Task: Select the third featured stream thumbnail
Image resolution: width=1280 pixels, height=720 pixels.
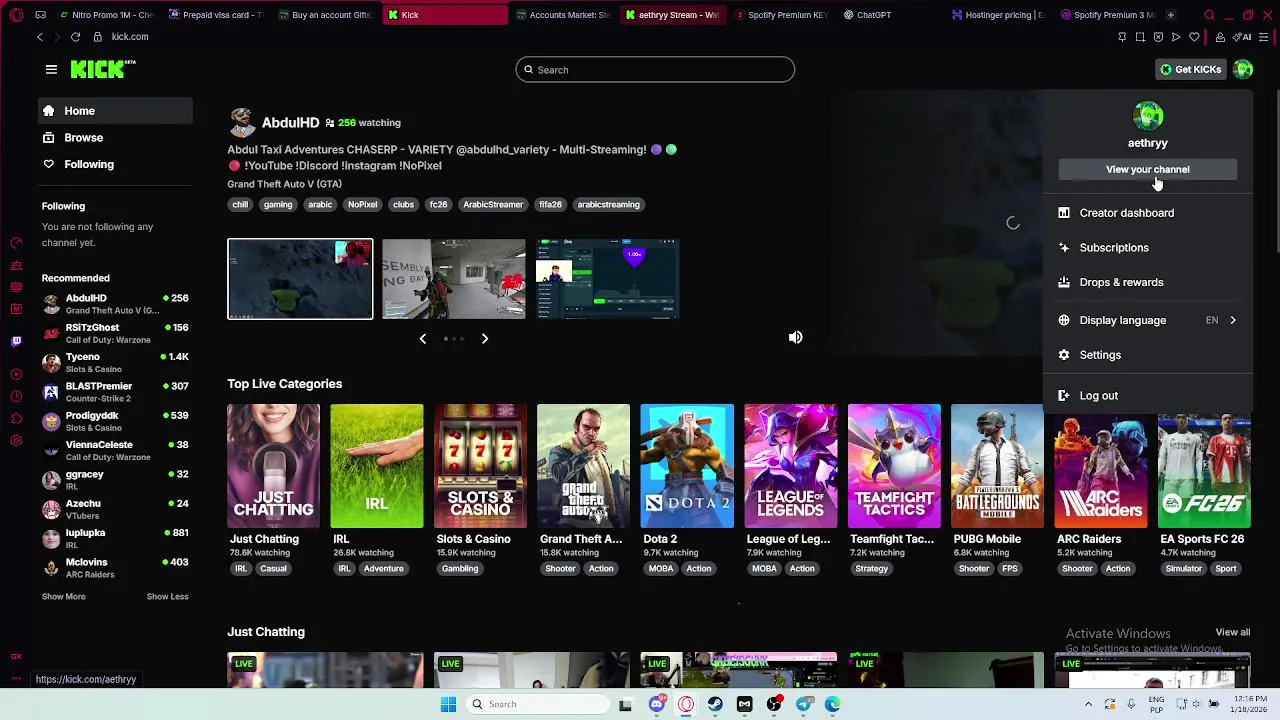Action: [608, 279]
